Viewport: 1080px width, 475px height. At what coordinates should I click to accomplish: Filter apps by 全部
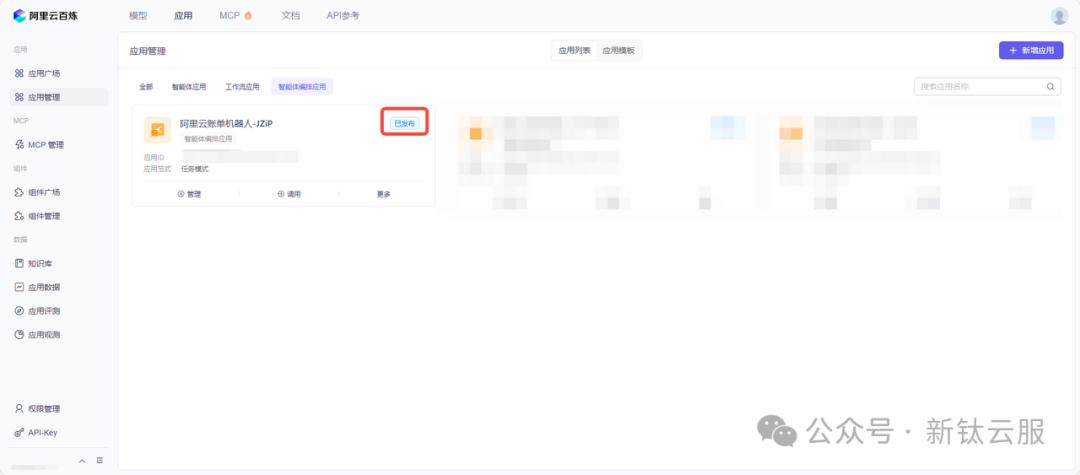146,87
